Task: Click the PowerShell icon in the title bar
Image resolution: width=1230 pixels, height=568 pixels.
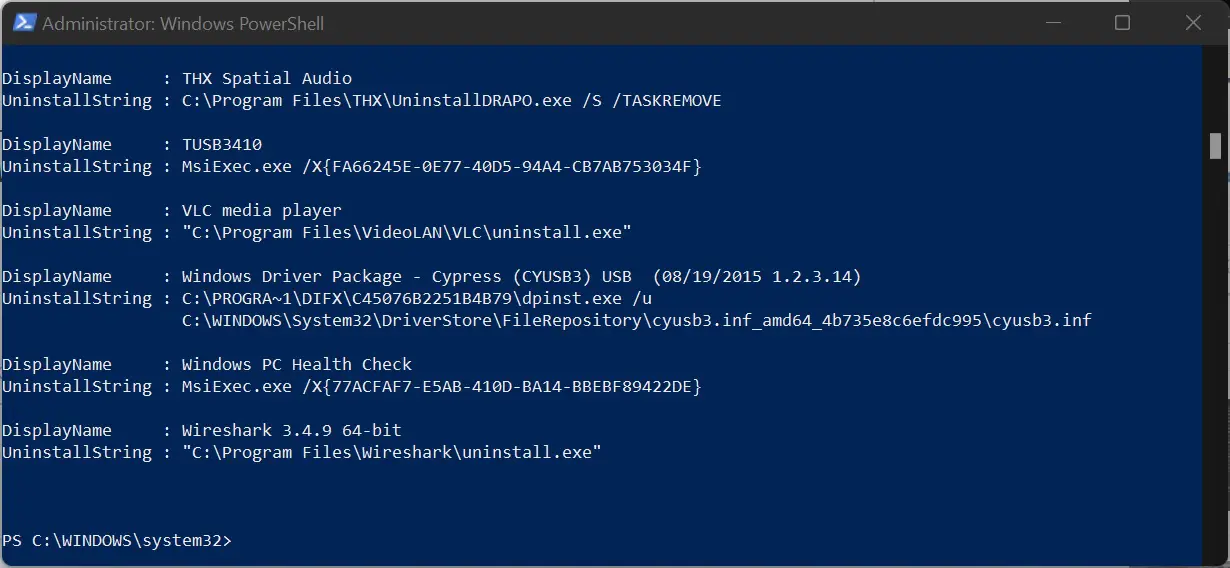Action: click(x=24, y=22)
